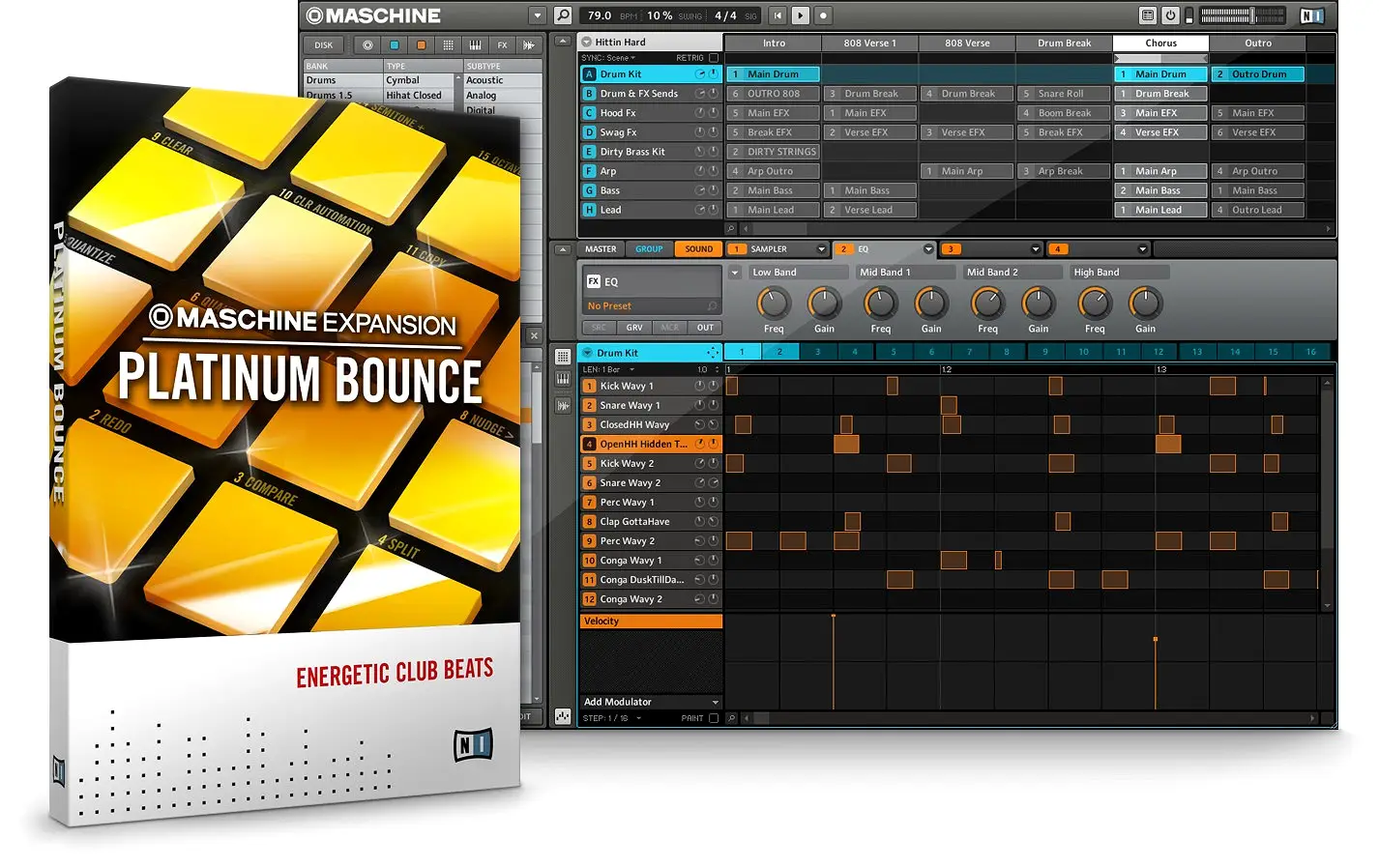Select the project filter icon in the browser
The height and width of the screenshot is (868, 1379).
point(367,45)
